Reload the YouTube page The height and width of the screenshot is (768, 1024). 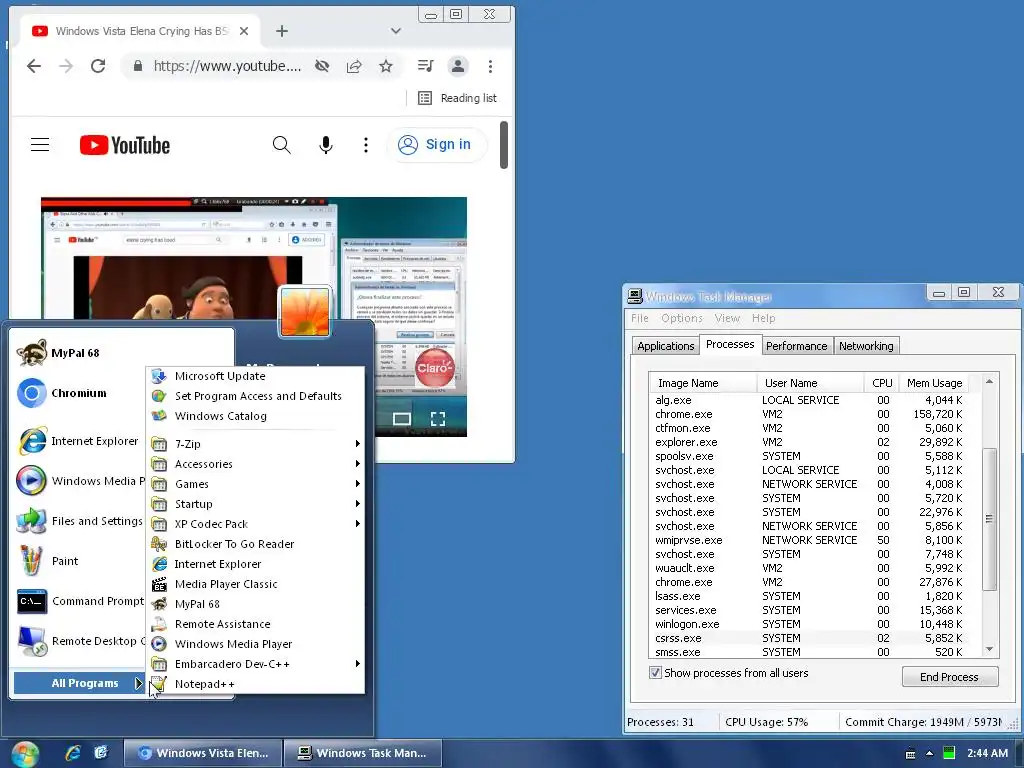(98, 66)
